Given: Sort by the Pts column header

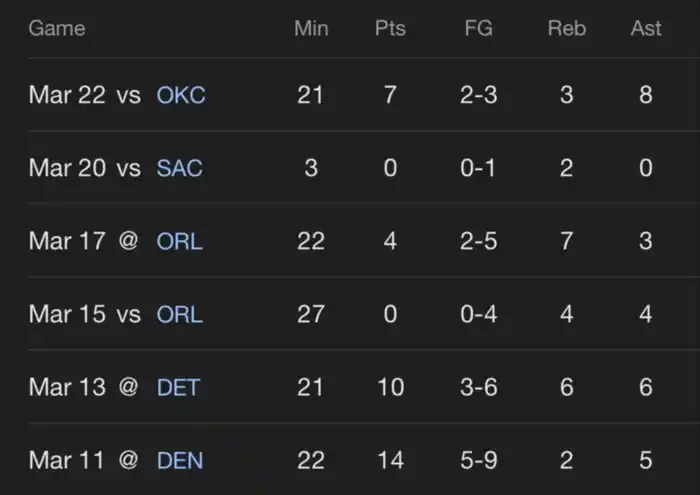Looking at the screenshot, I should pos(390,28).
